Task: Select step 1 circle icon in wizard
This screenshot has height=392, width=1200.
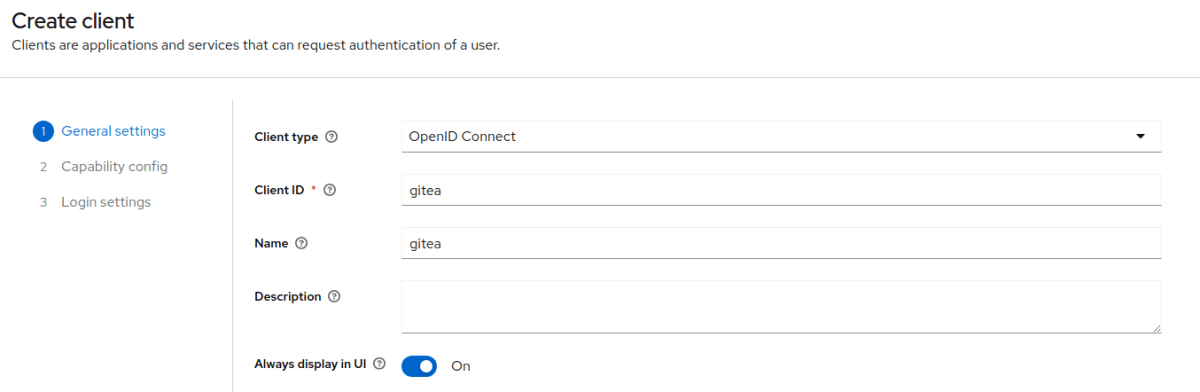Action: tap(43, 131)
